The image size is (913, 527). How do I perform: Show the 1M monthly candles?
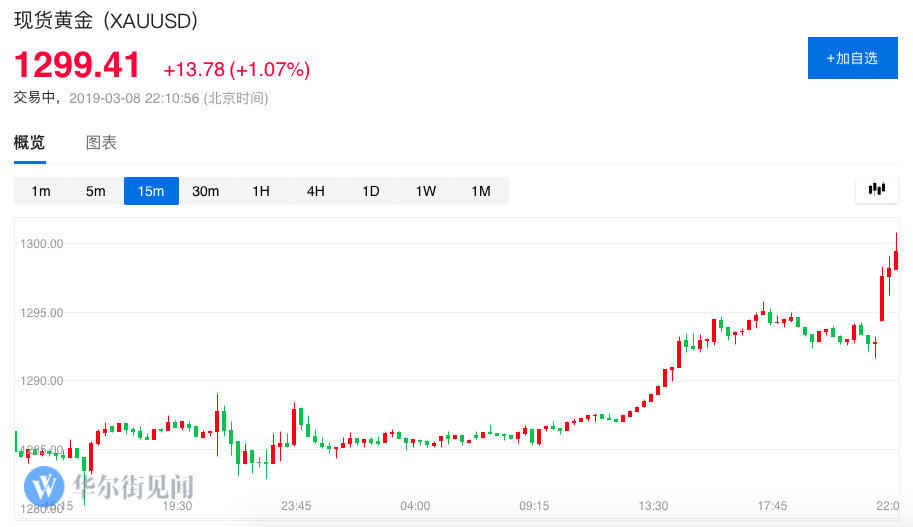[x=481, y=191]
